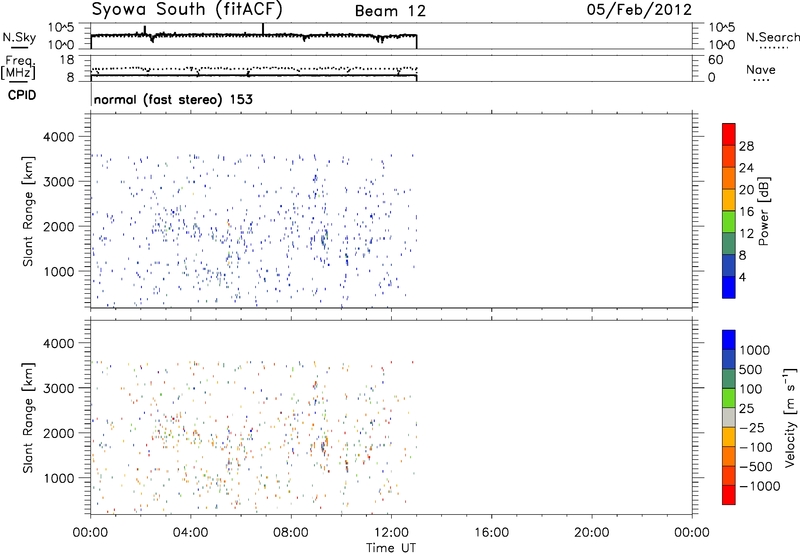800x554 pixels.
Task: Select the 12 label on the Power colorbar
Action: coord(746,234)
